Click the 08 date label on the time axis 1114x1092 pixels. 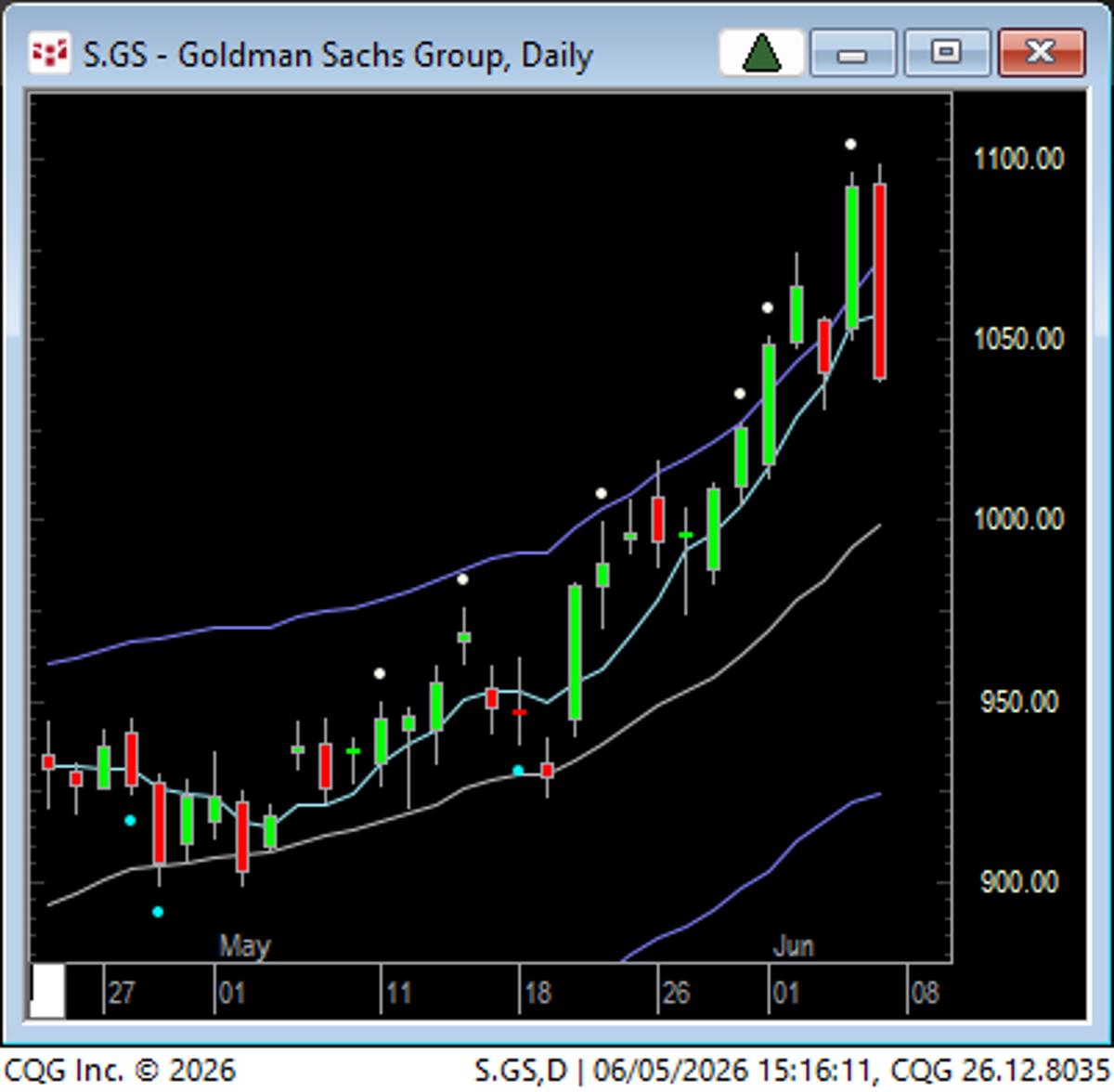(925, 993)
